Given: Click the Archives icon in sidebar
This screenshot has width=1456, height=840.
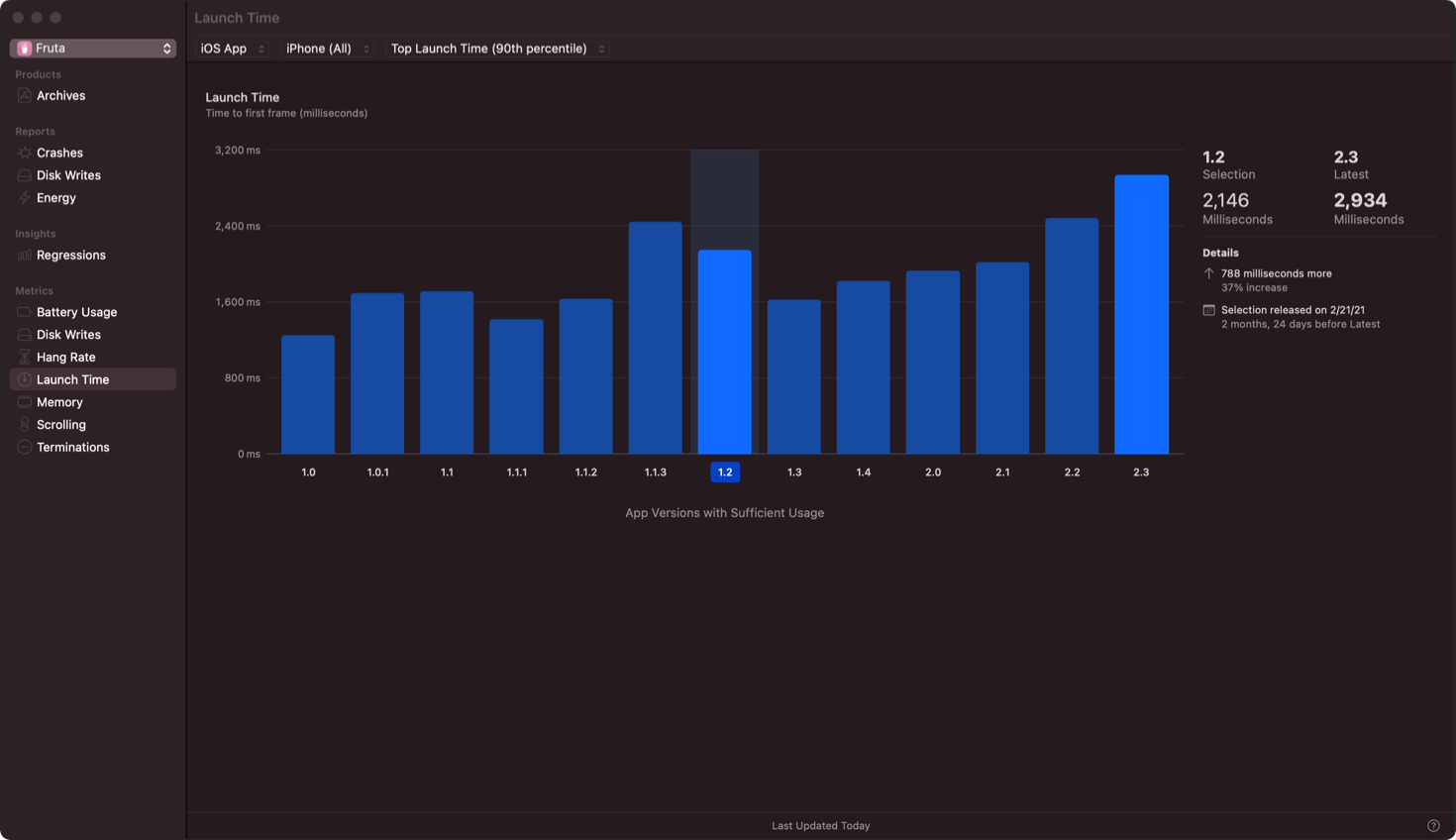Looking at the screenshot, I should tap(24, 96).
